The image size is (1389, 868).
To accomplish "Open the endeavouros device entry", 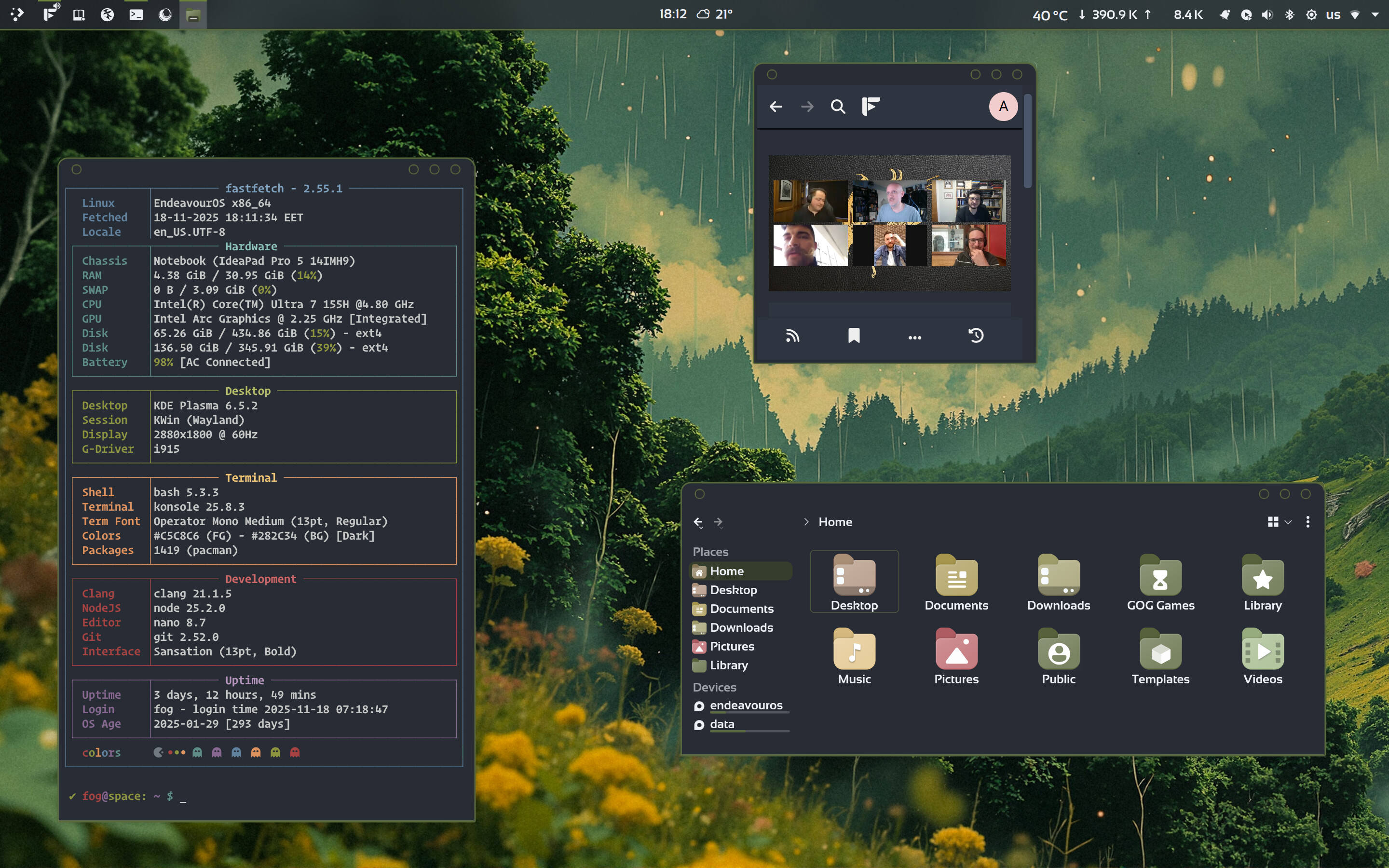I will click(x=746, y=705).
